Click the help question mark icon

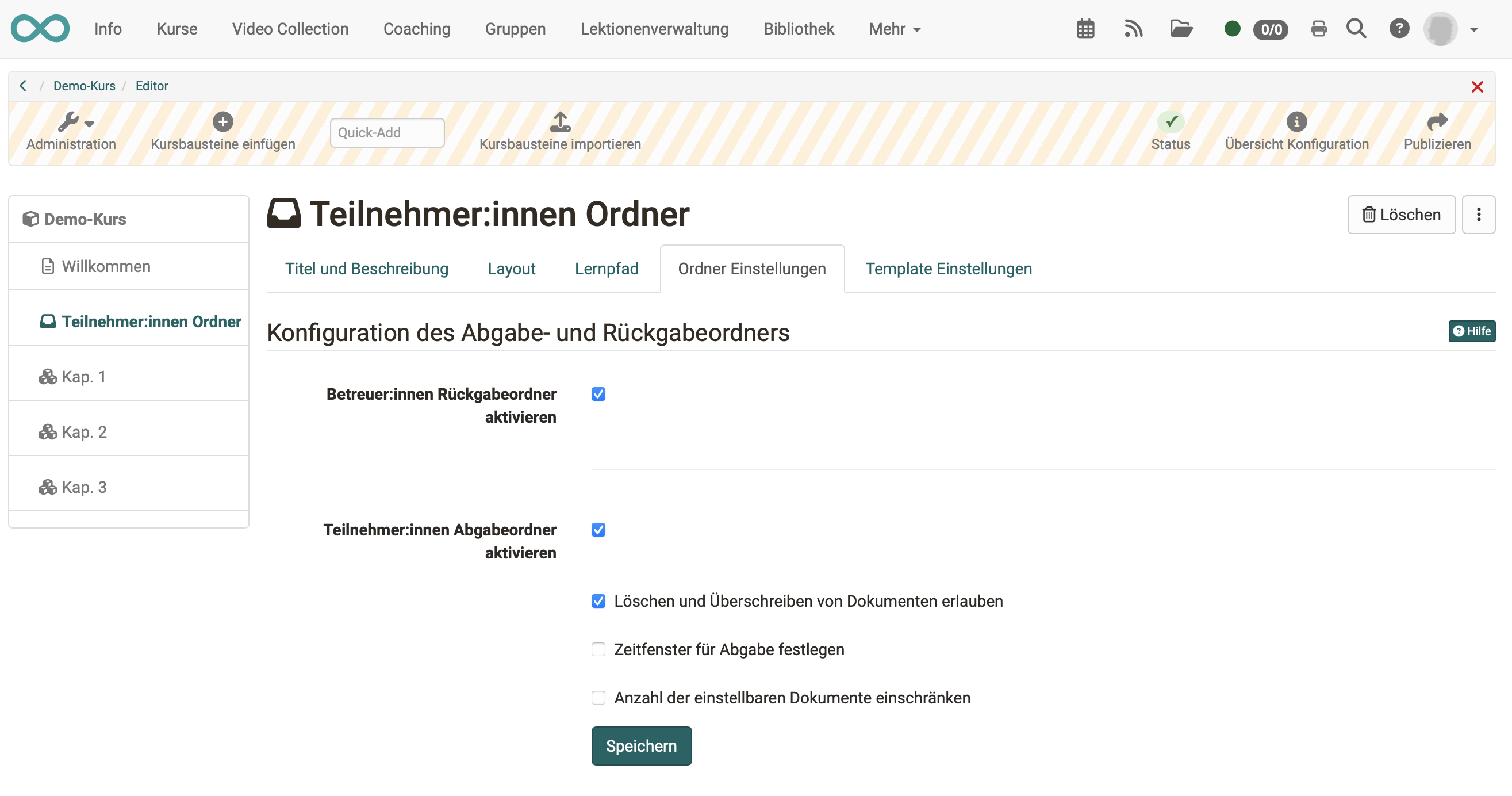click(1399, 28)
